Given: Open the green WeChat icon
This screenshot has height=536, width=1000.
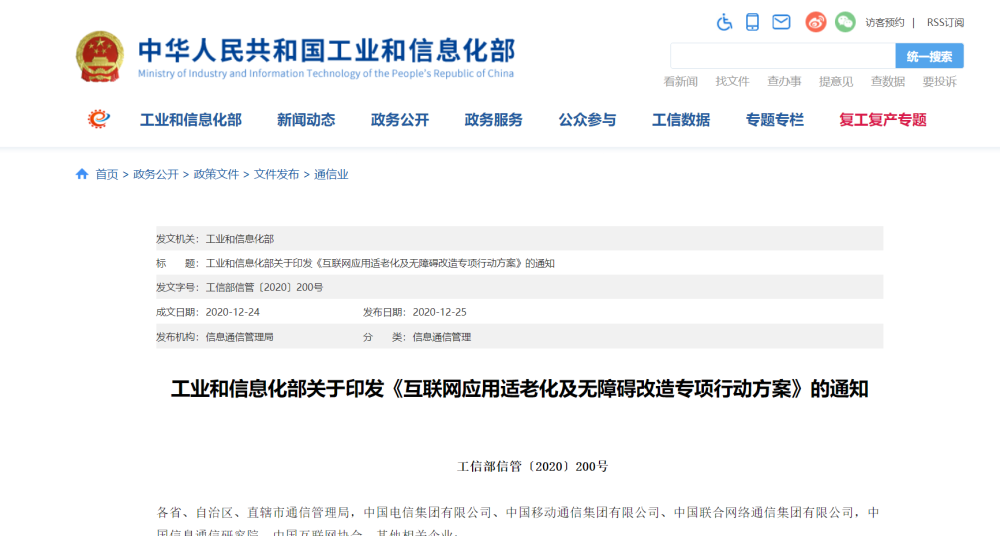Looking at the screenshot, I should (845, 22).
